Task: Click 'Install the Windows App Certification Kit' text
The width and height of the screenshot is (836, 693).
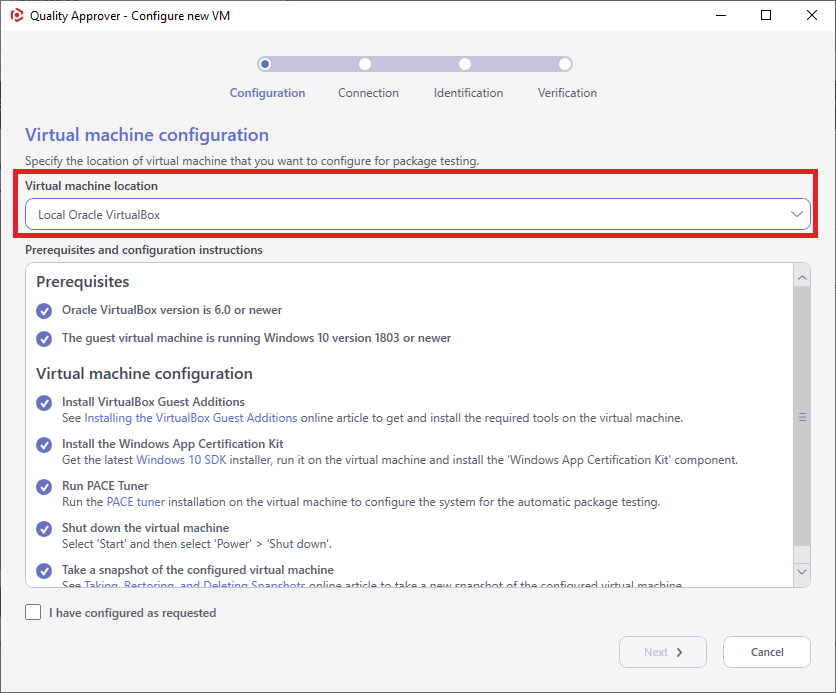Action: pos(172,444)
